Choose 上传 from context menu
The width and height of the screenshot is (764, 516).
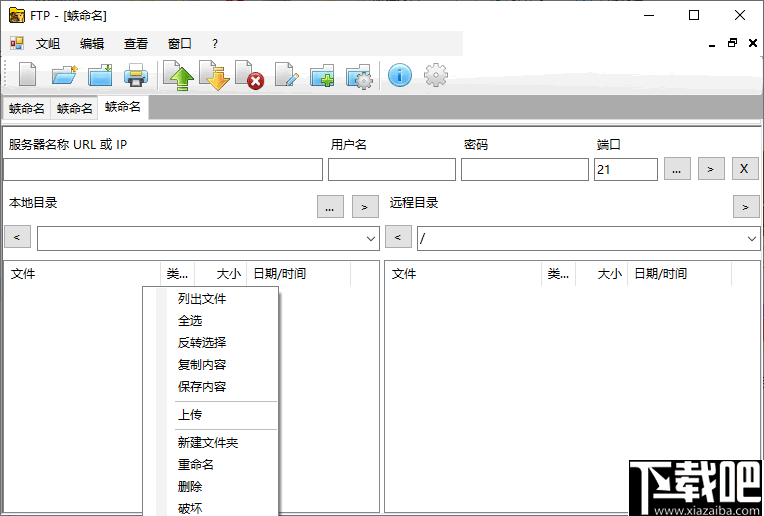pyautogui.click(x=210, y=415)
